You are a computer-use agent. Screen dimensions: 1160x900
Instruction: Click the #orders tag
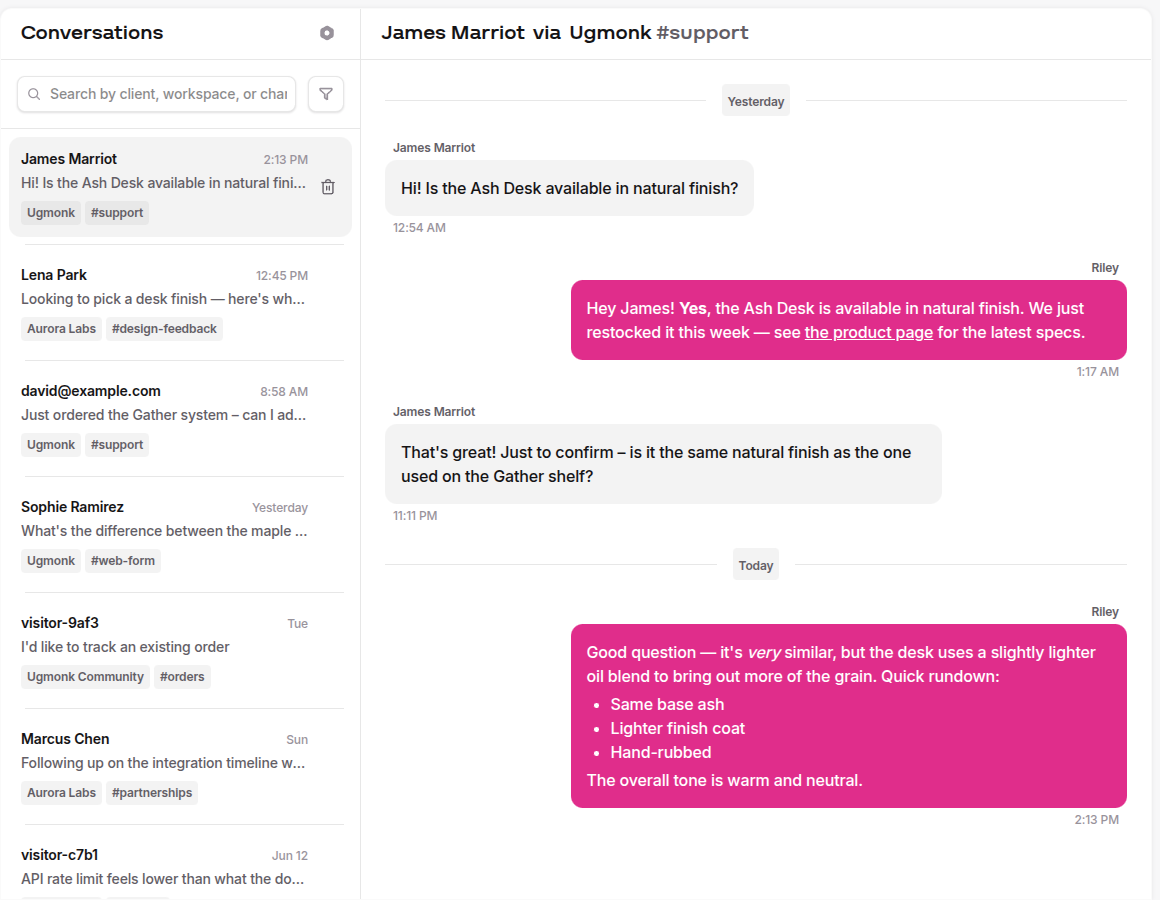coord(182,677)
